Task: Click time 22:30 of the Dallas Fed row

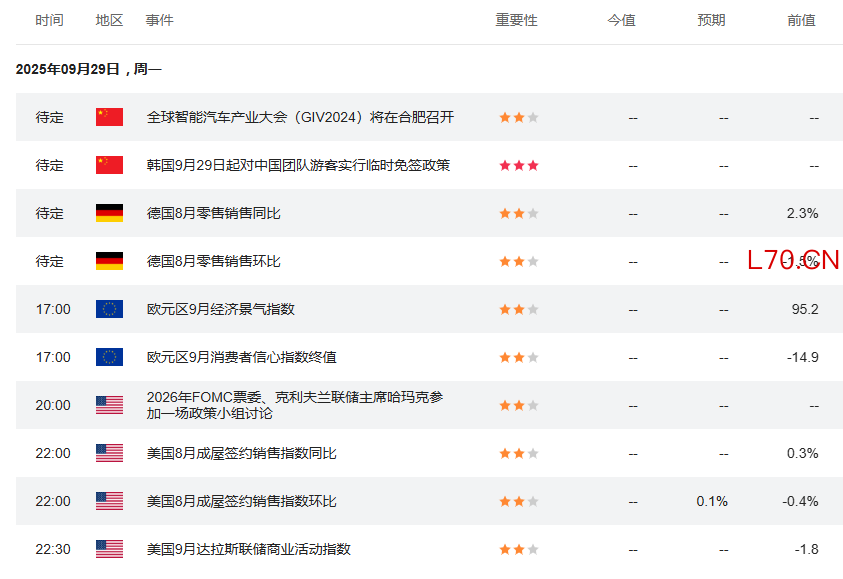Action: (x=53, y=549)
